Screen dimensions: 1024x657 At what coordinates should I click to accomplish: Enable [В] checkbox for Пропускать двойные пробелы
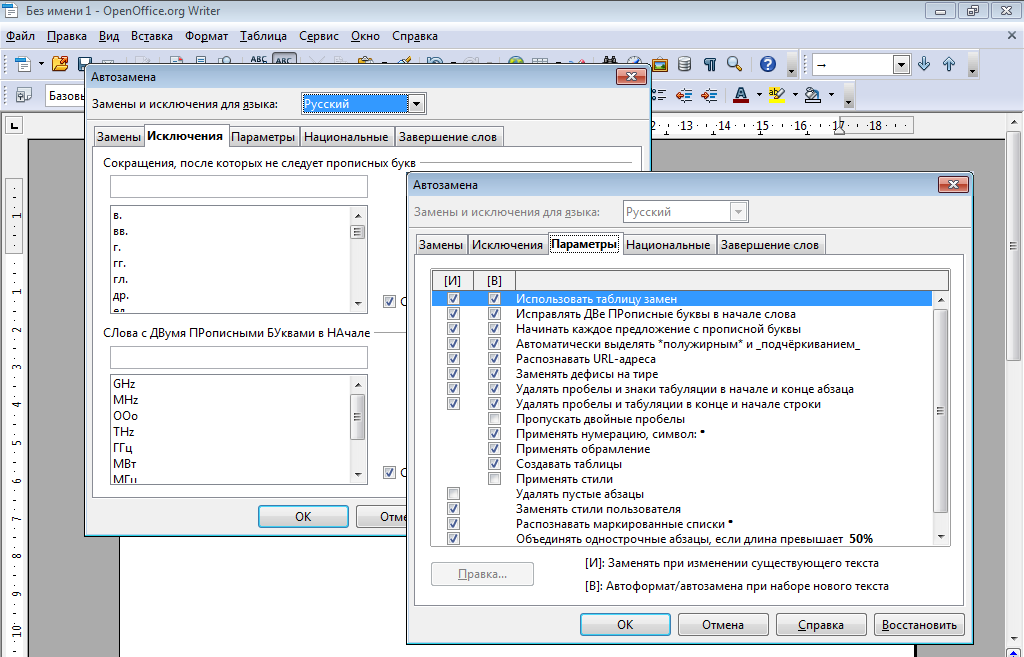click(494, 419)
